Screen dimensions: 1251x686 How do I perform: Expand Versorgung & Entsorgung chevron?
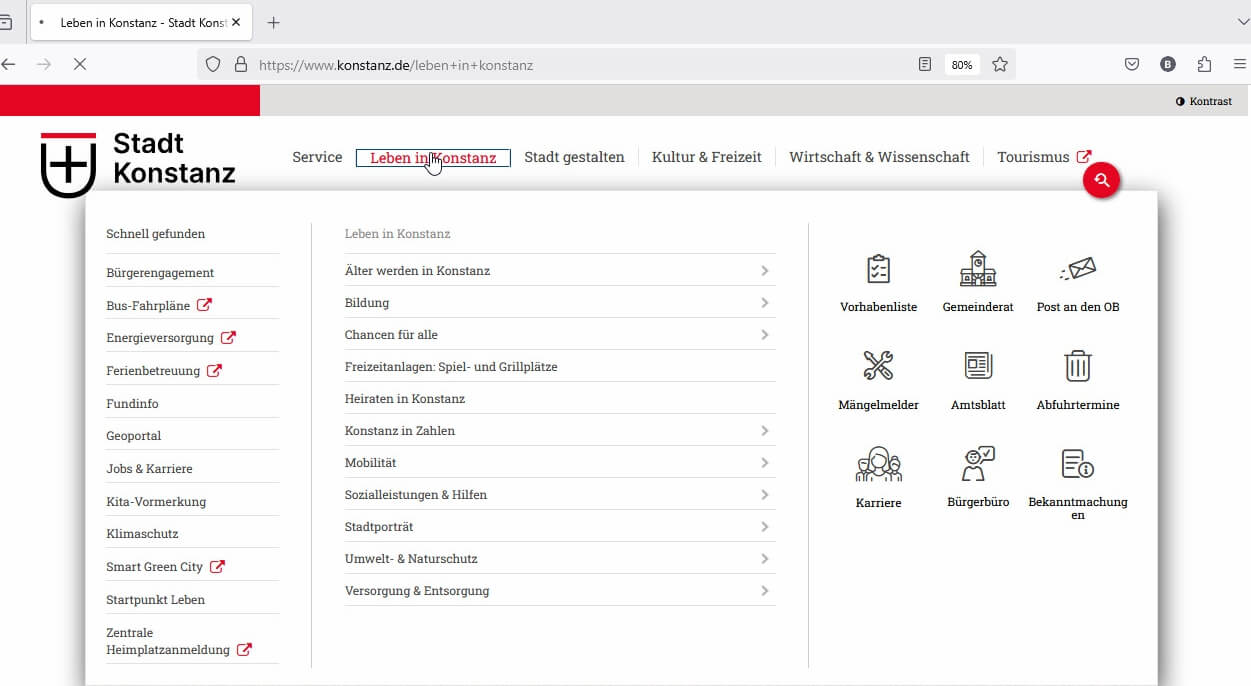click(x=764, y=591)
